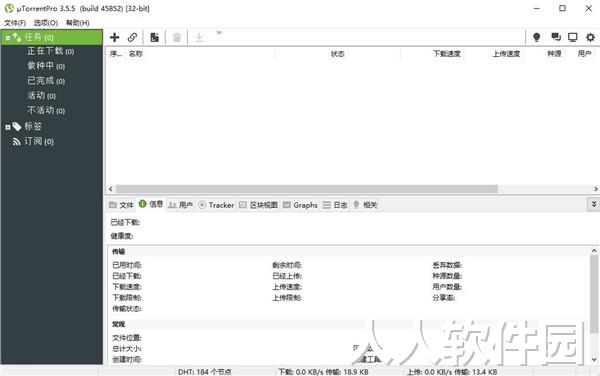
Task: Select 正在下载 in the sidebar
Action: (x=51, y=51)
